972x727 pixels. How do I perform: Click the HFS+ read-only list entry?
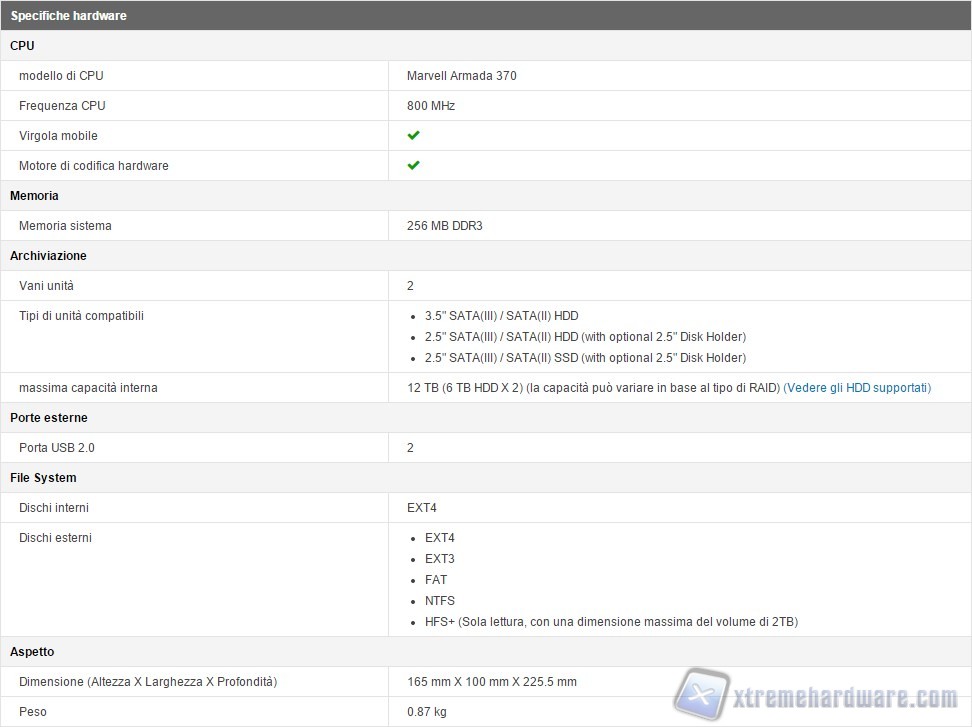click(x=610, y=622)
